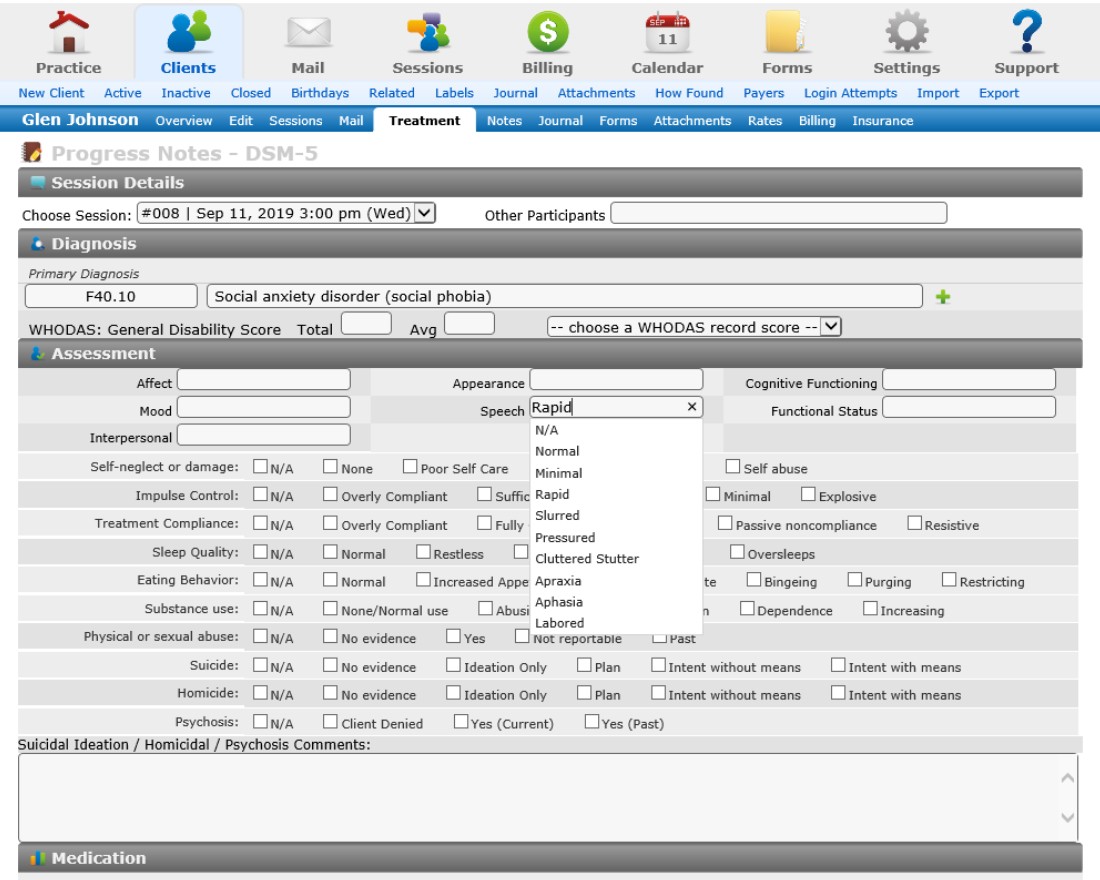Open the Settings gear icon
This screenshot has width=1100, height=880.
(x=906, y=32)
